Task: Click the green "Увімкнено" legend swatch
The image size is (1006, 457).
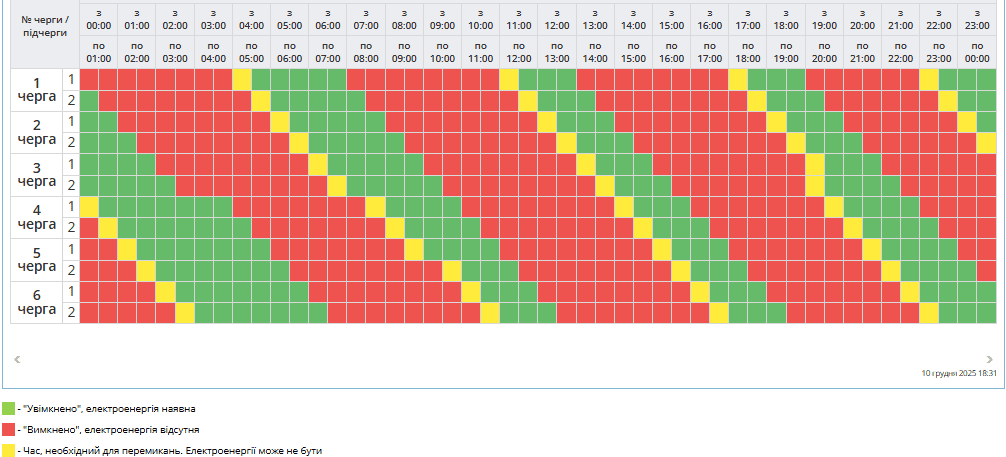Action: coord(8,409)
